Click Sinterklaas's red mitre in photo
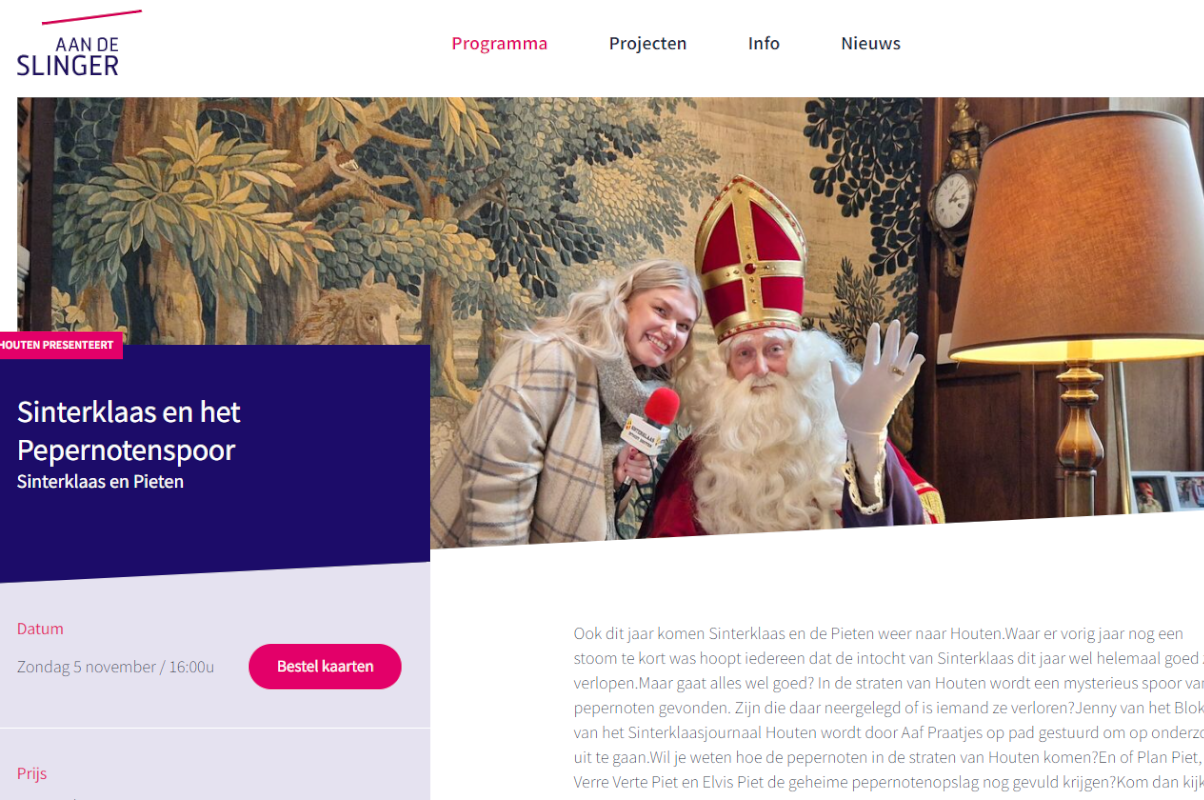The image size is (1204, 800). [750, 257]
